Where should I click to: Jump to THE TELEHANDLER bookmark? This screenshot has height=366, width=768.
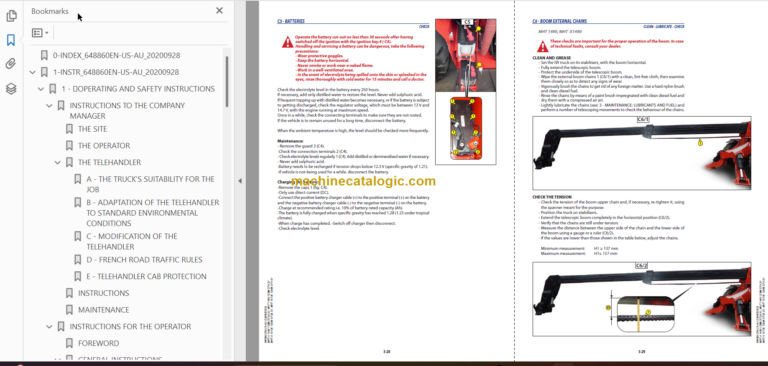(109, 162)
